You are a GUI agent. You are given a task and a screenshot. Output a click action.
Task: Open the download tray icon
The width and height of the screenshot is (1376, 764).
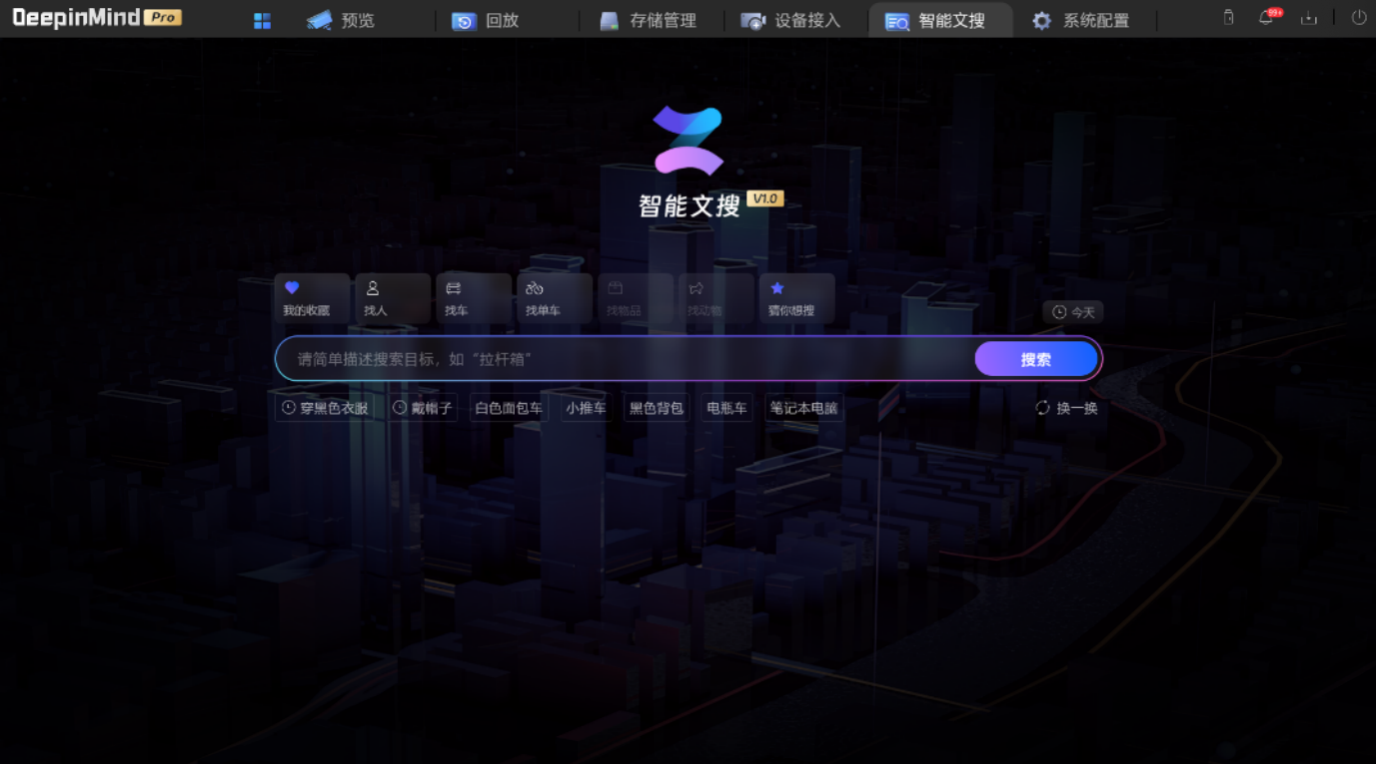[1308, 17]
